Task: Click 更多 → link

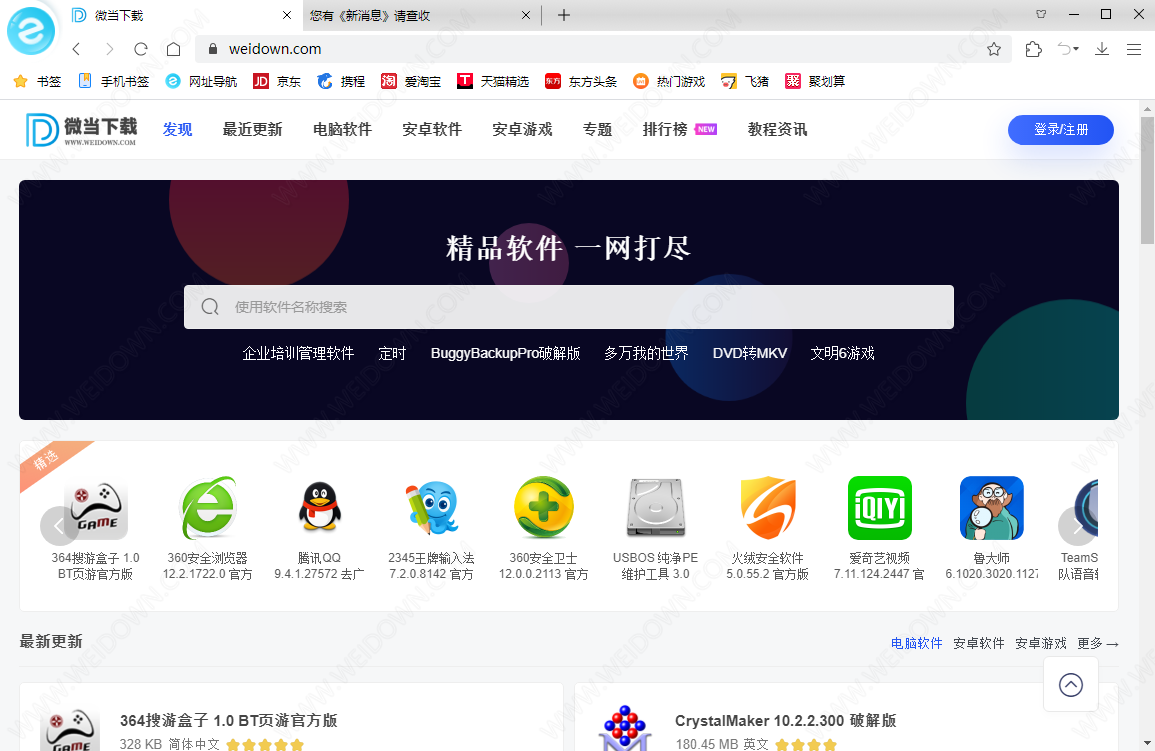Action: click(x=1098, y=644)
